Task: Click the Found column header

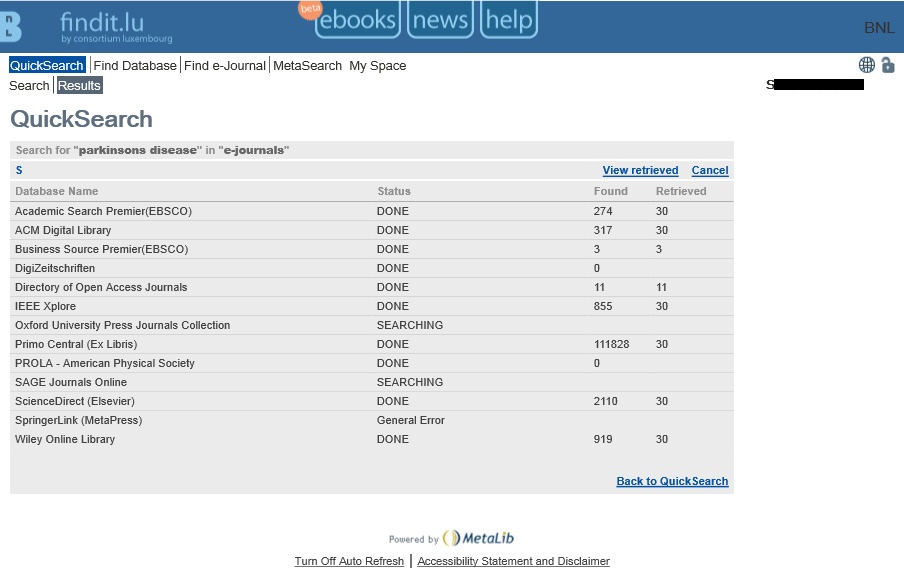Action: (611, 191)
